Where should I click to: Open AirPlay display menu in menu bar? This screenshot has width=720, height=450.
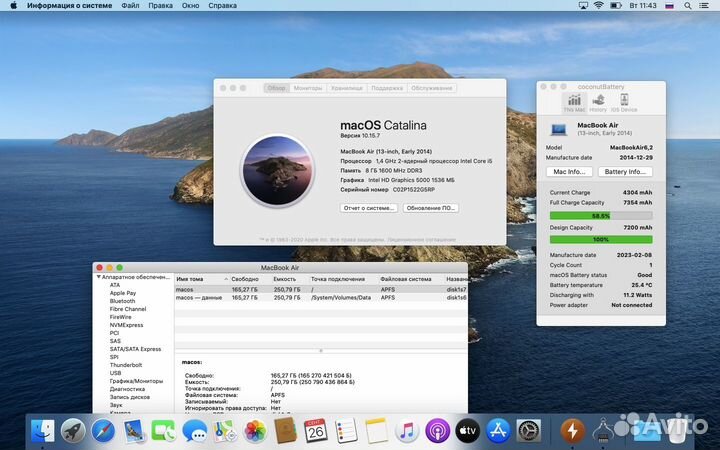point(583,6)
